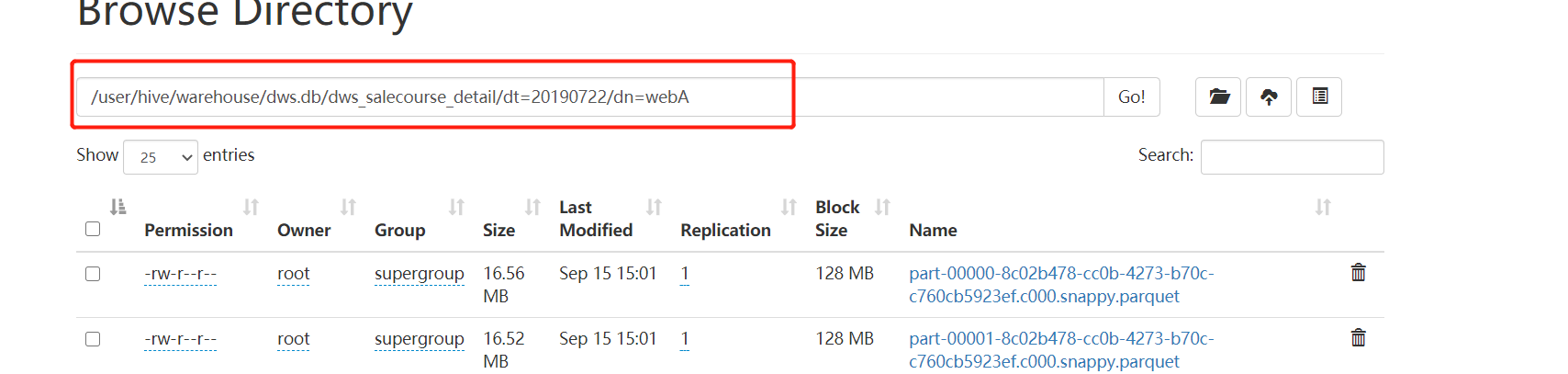Sort by Permission column arrow icon
Viewport: 1568px width, 374px height.
click(x=251, y=208)
